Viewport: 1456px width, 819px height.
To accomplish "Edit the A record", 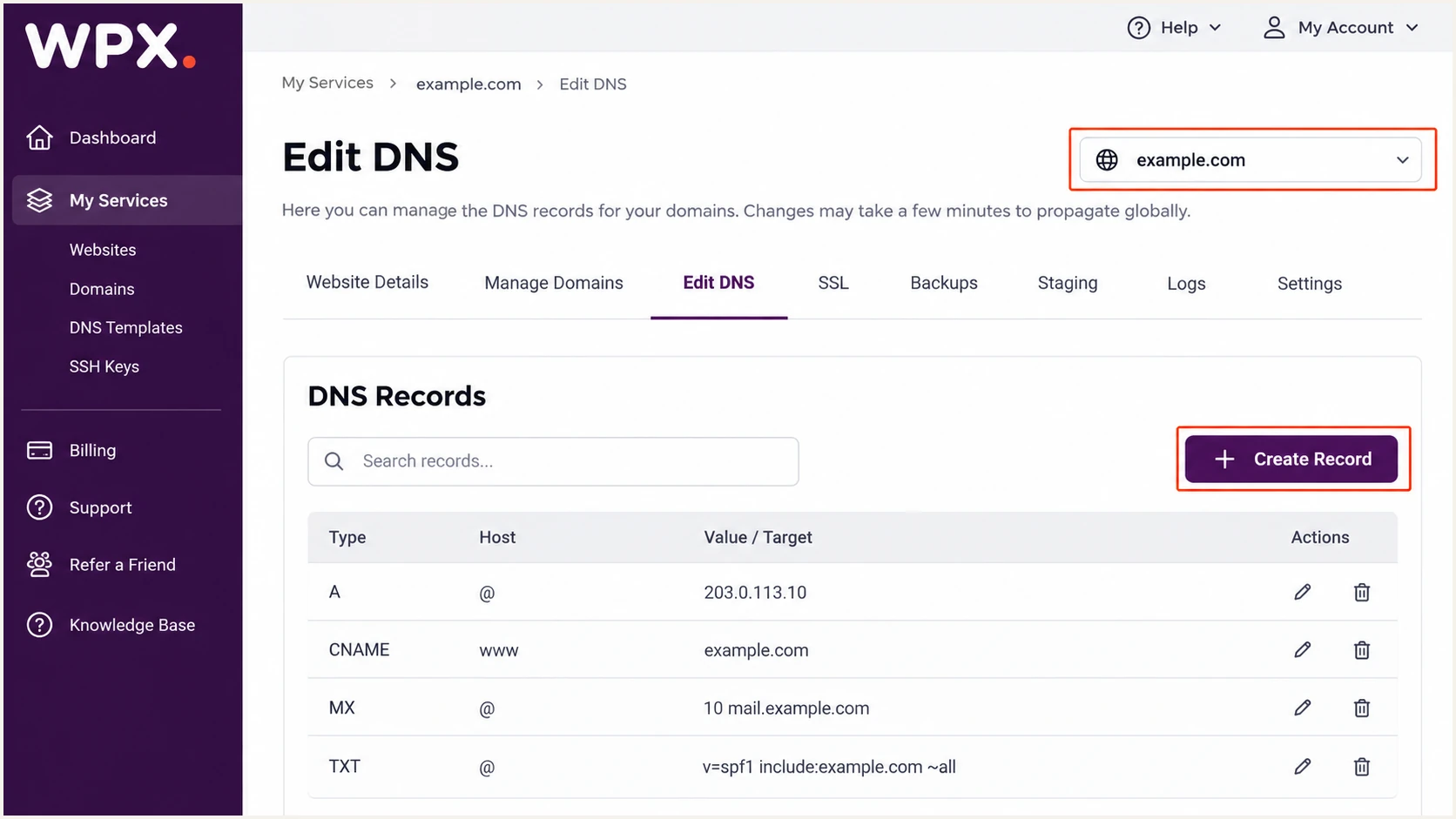I will [x=1303, y=592].
